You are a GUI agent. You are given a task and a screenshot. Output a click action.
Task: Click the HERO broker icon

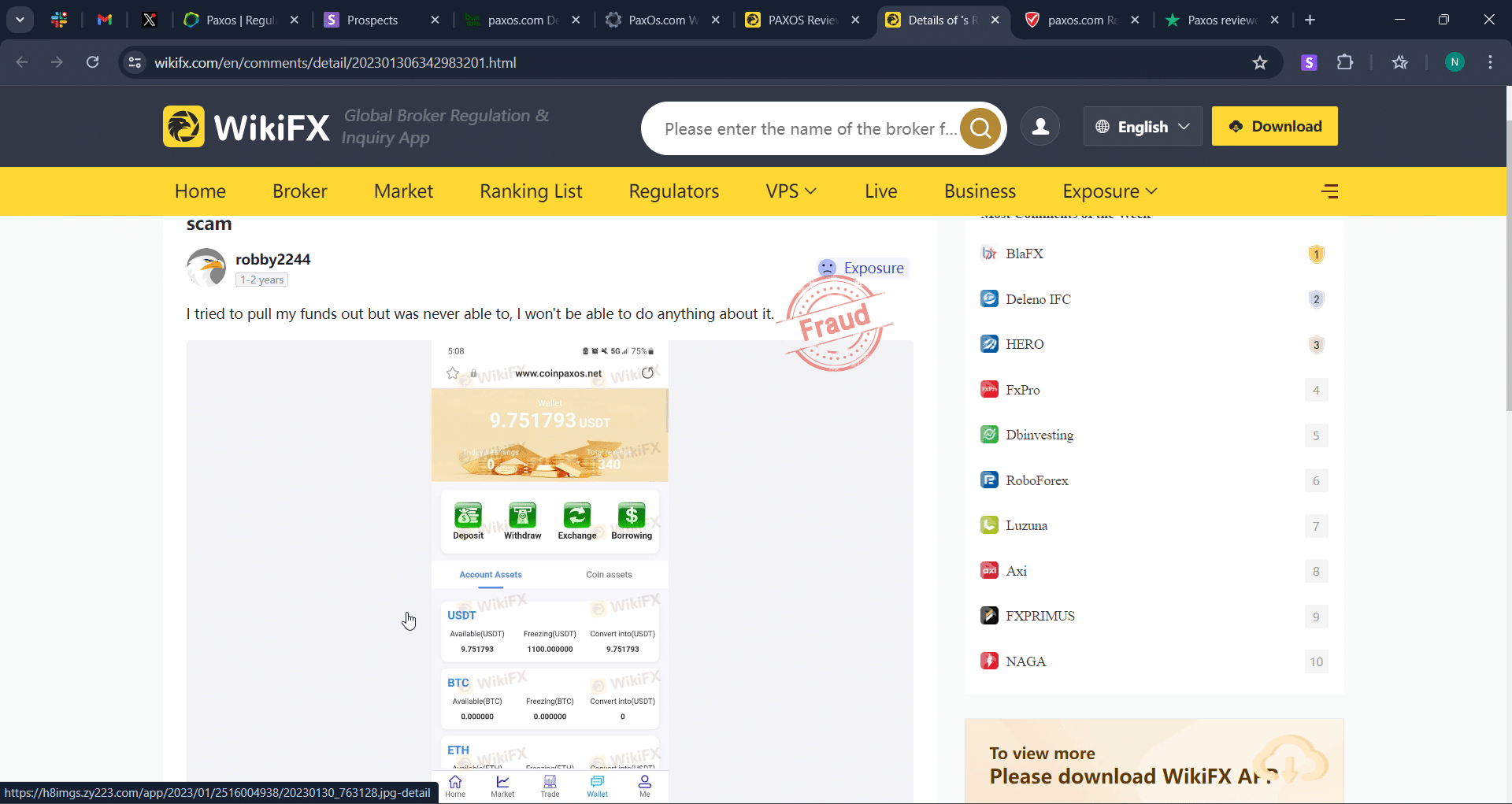[x=989, y=344]
